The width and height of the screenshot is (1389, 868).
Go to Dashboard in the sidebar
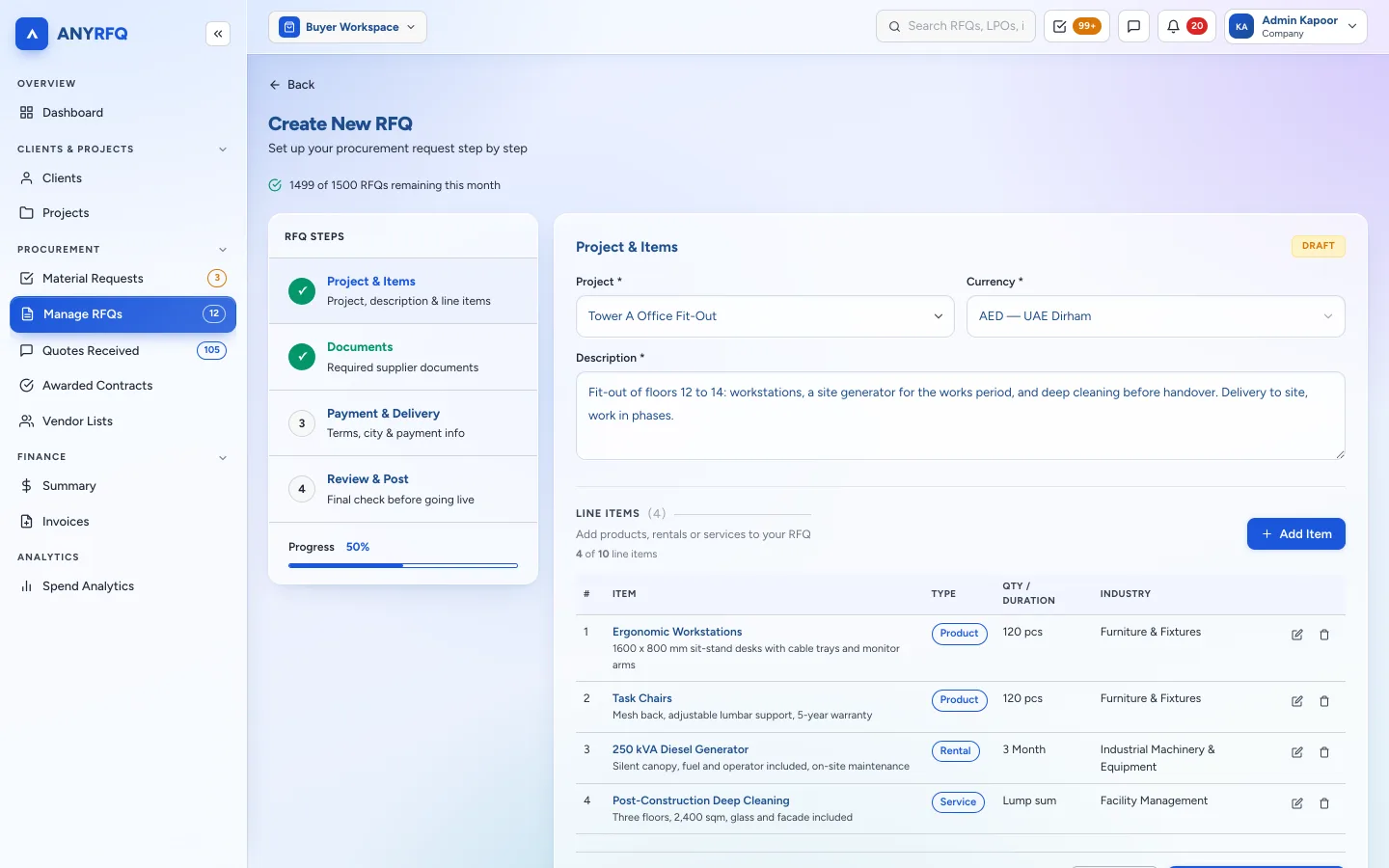[123, 113]
